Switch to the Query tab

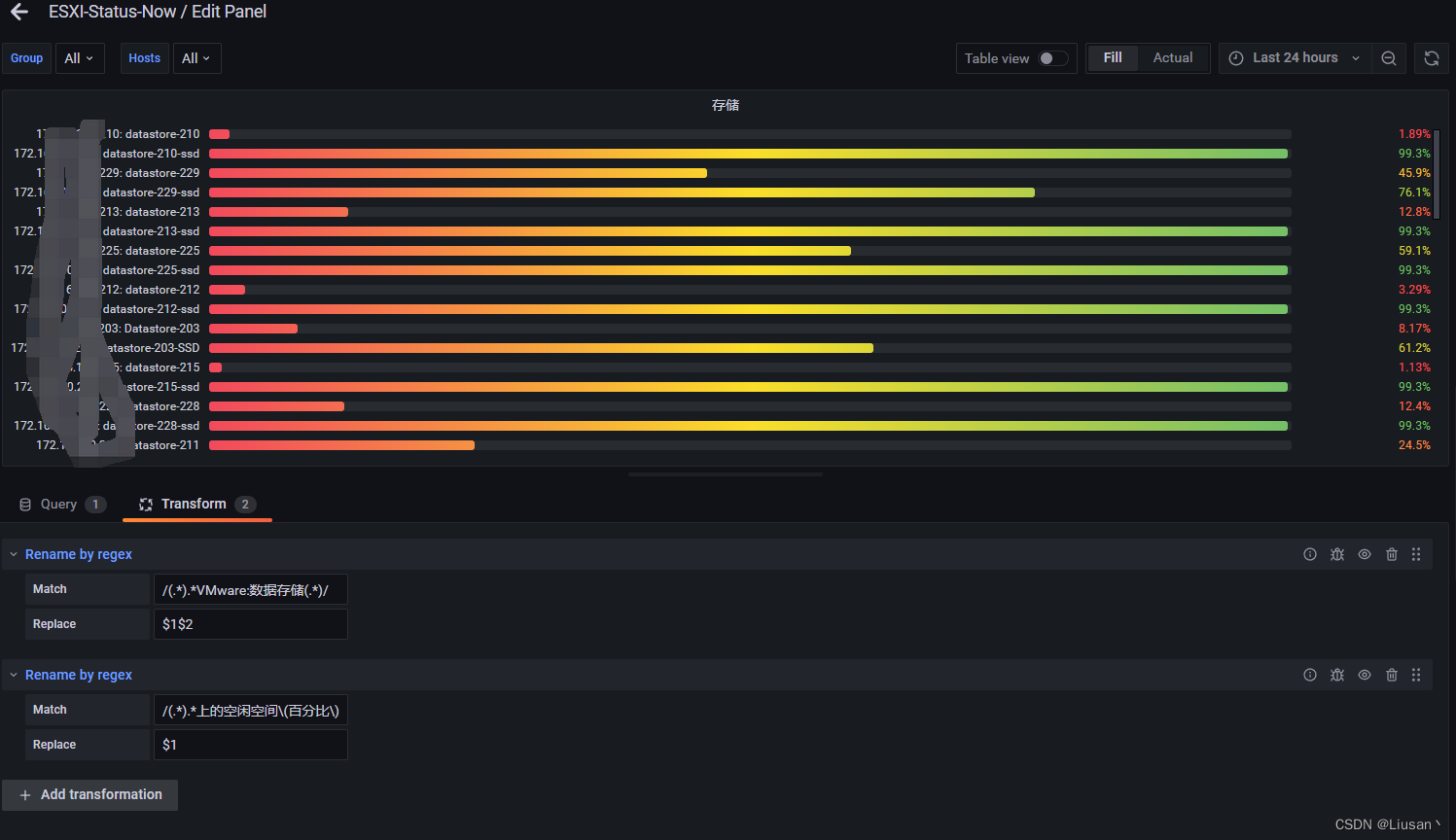[62, 504]
